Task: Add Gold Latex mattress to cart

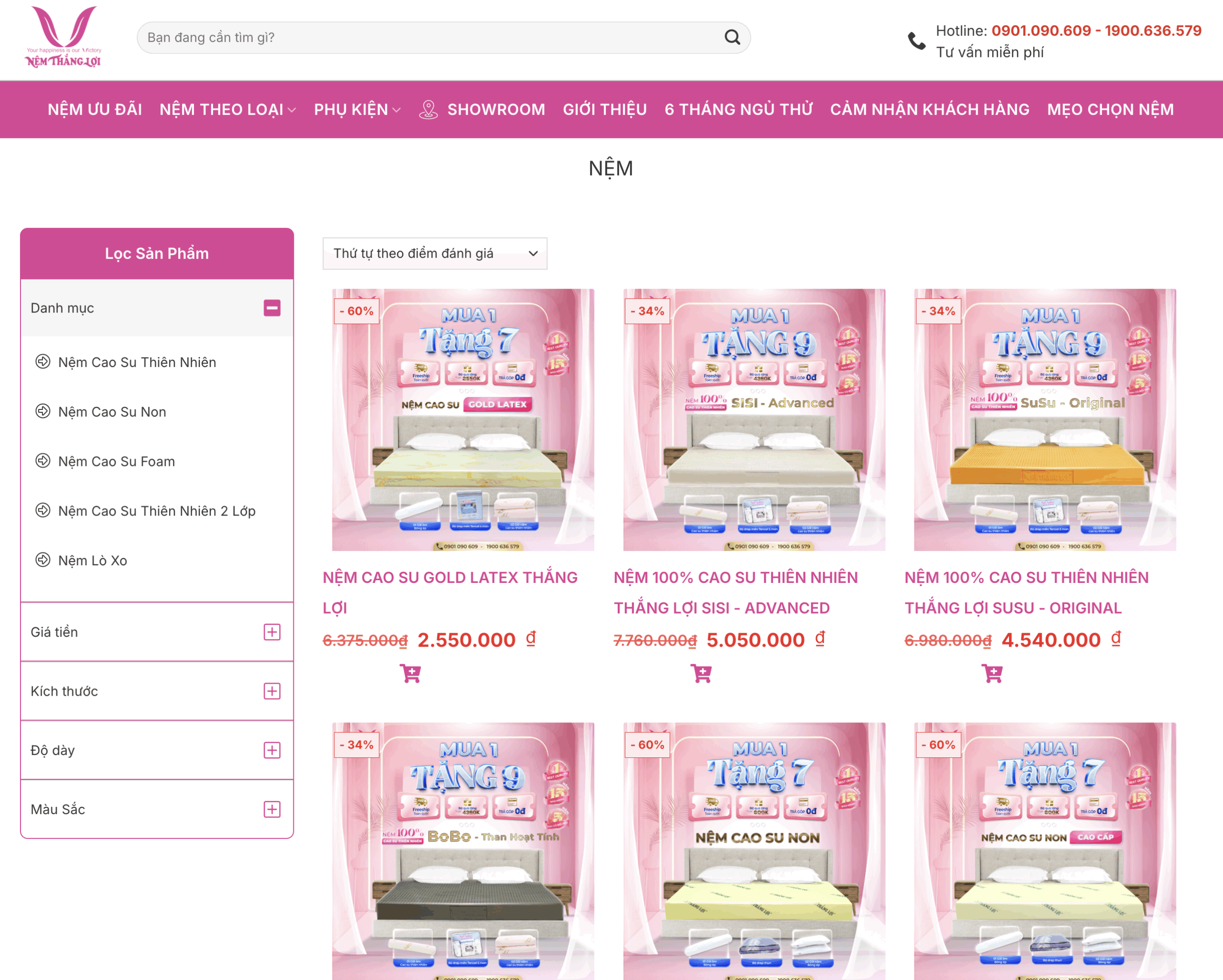Action: tap(410, 674)
